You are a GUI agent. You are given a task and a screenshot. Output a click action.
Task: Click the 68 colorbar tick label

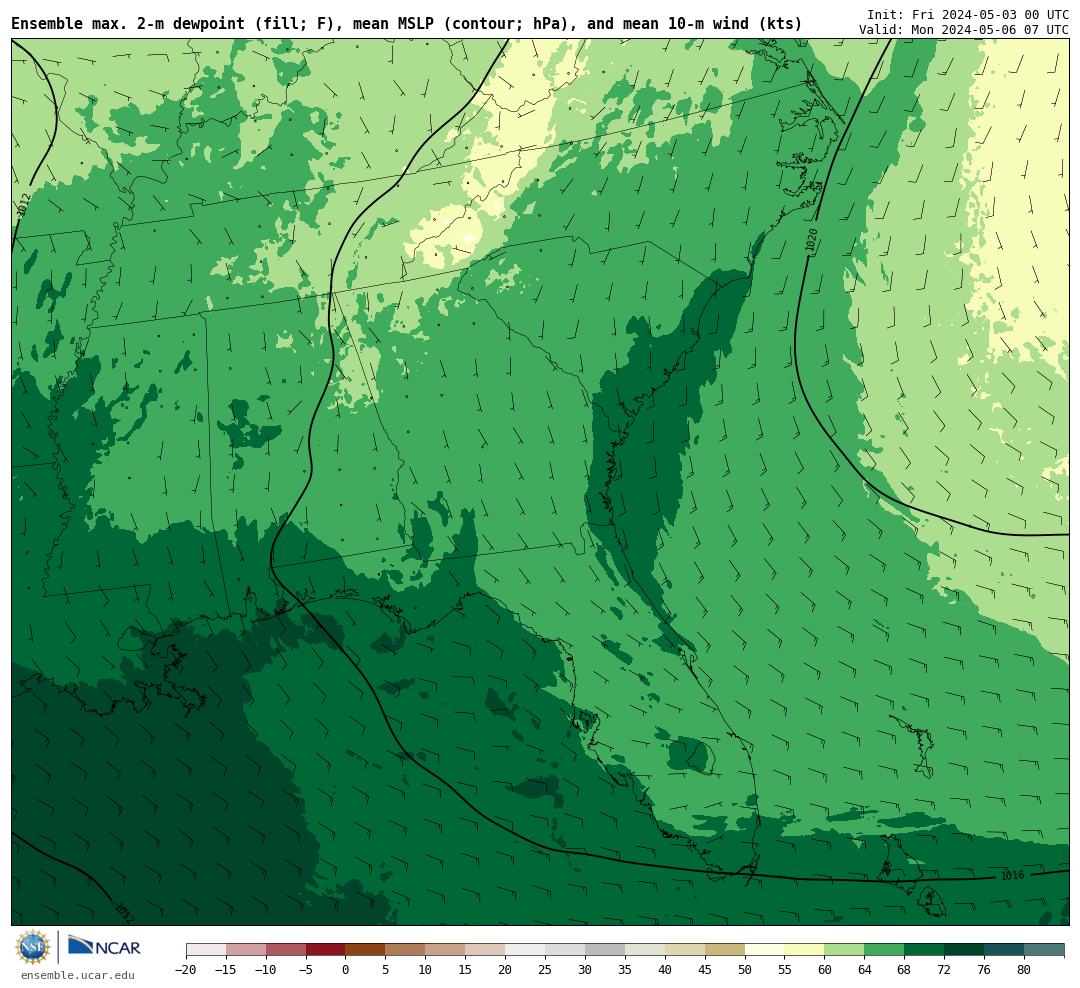click(905, 969)
